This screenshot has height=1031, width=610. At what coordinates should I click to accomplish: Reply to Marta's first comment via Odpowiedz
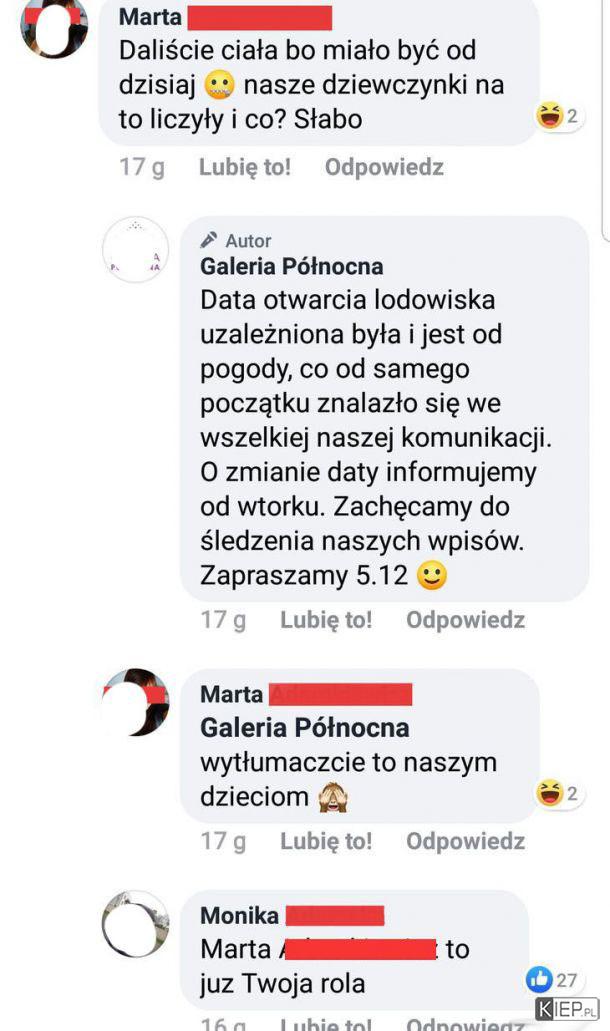point(384,167)
